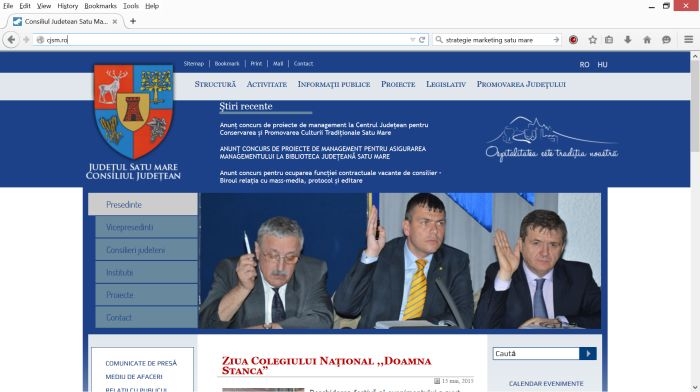
Task: Open Promovarea Județului navigation item
Action: pos(521,84)
